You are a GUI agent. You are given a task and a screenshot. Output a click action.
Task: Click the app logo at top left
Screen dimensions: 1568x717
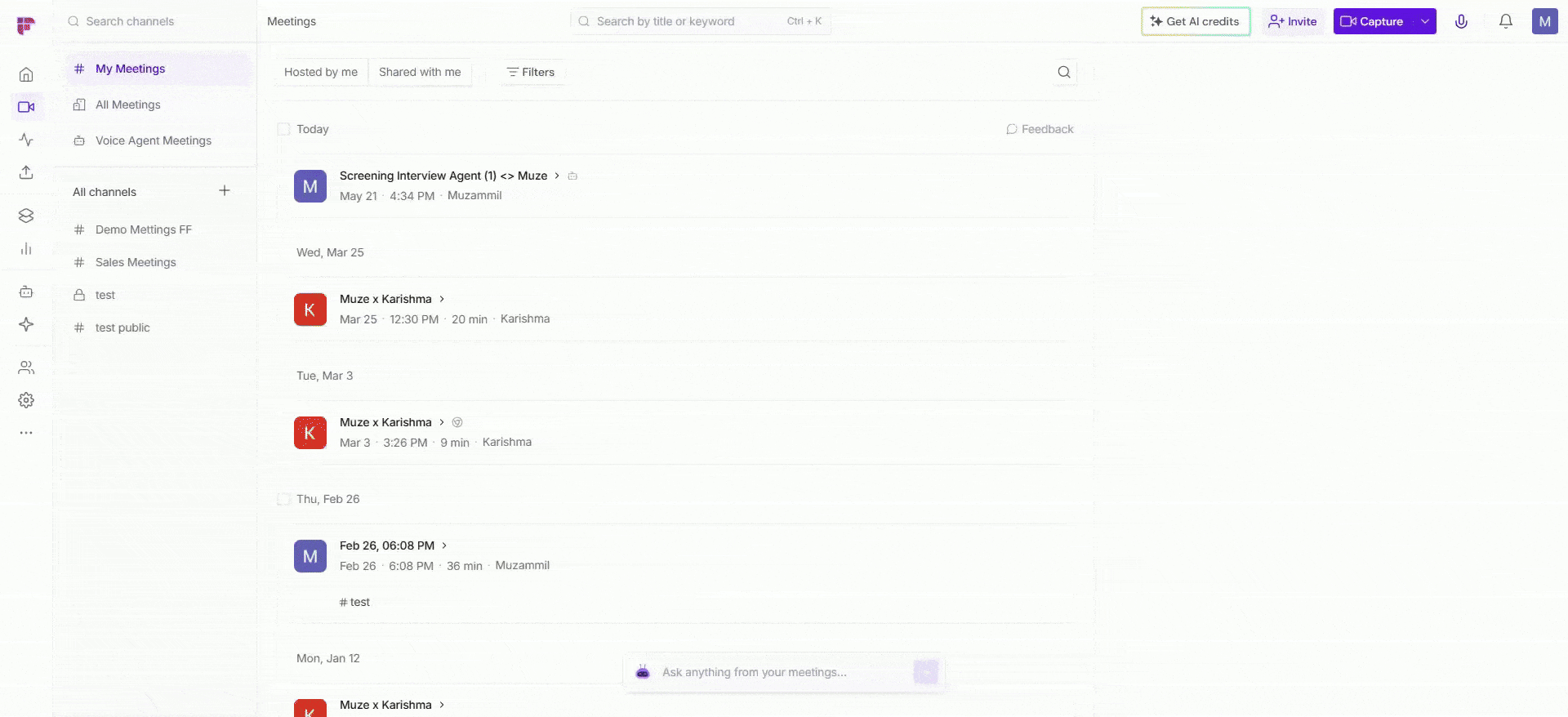click(25, 26)
